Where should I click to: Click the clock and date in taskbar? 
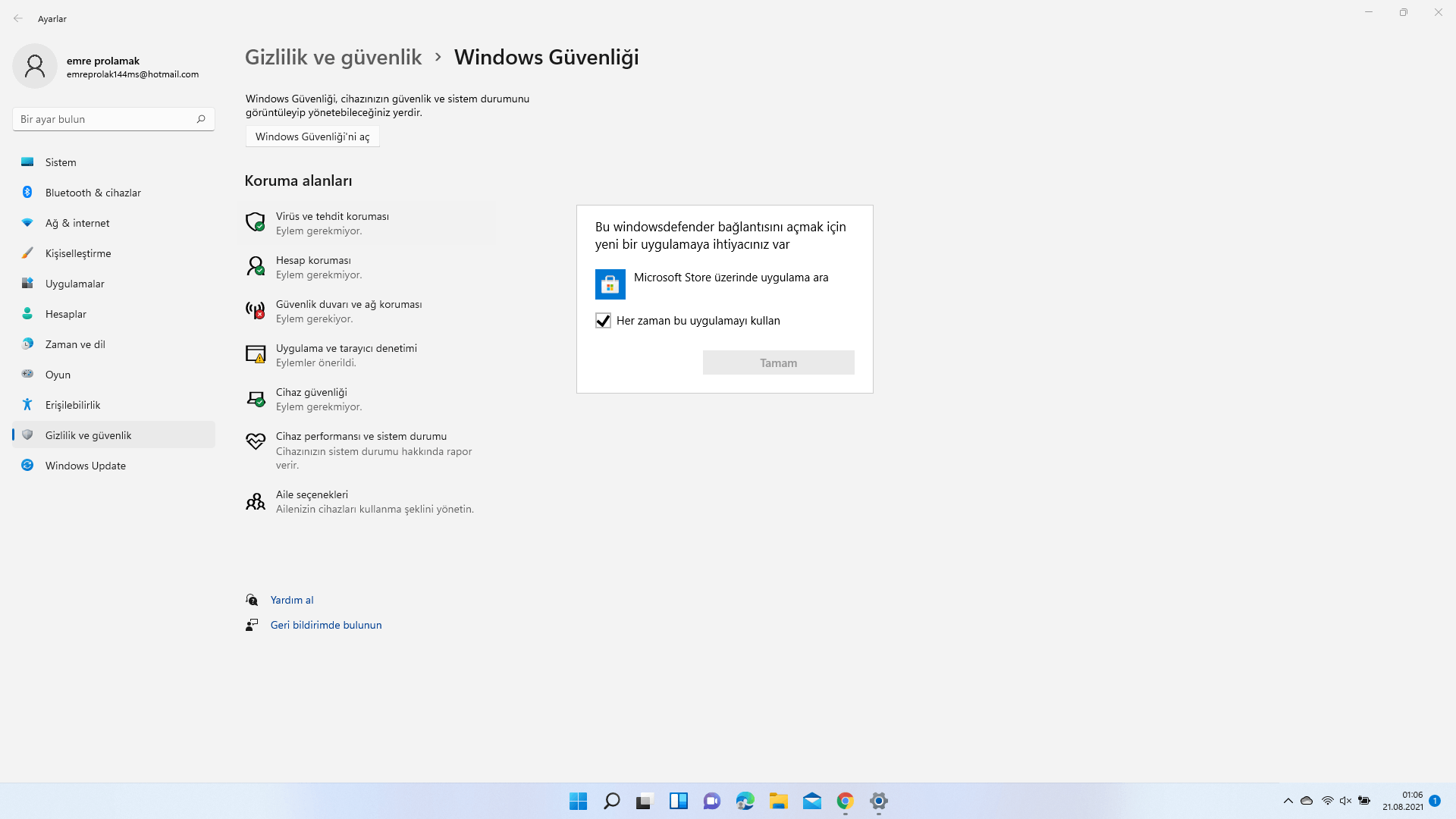[x=1402, y=801]
